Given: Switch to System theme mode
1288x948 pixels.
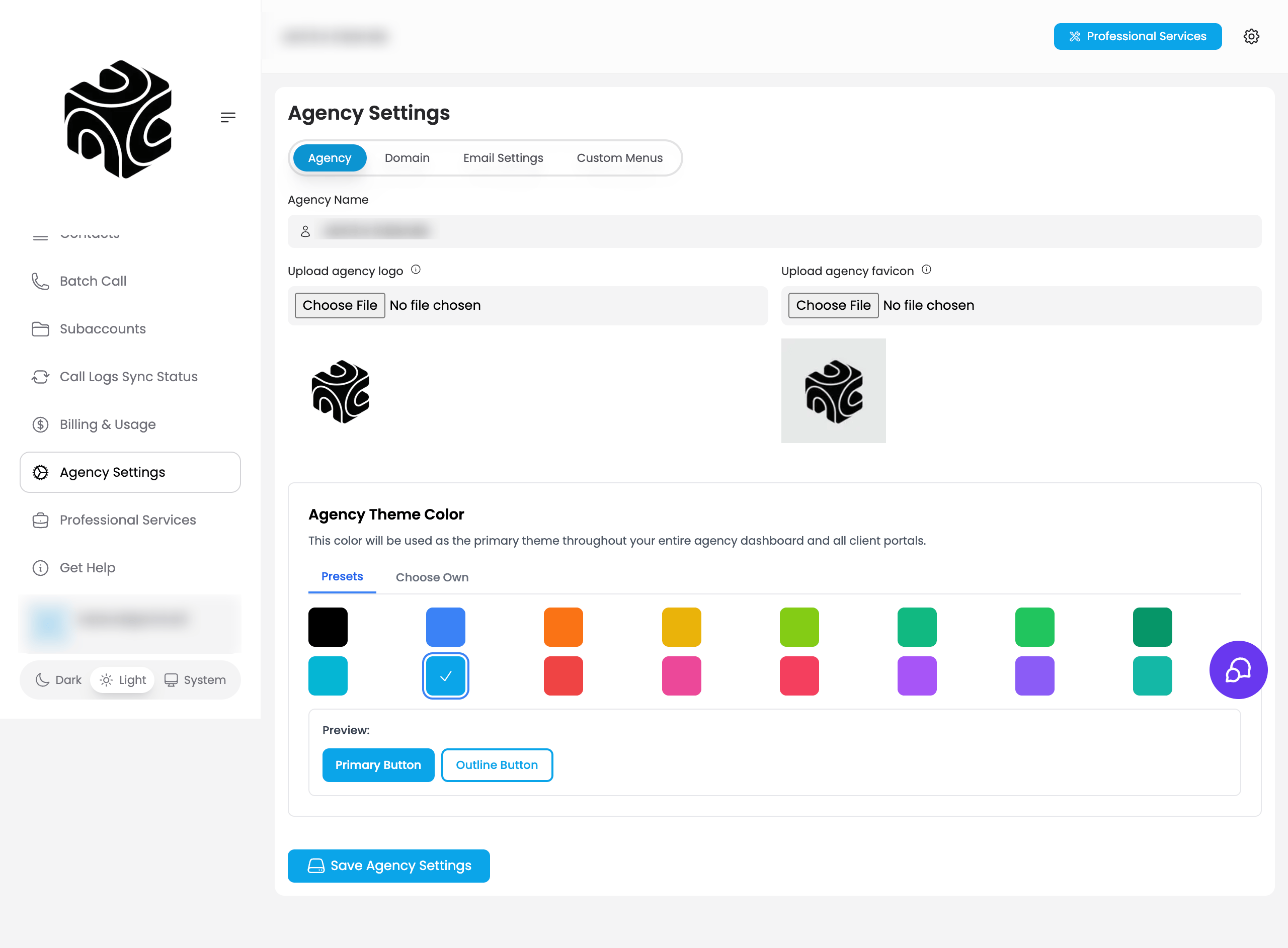Looking at the screenshot, I should coord(195,680).
